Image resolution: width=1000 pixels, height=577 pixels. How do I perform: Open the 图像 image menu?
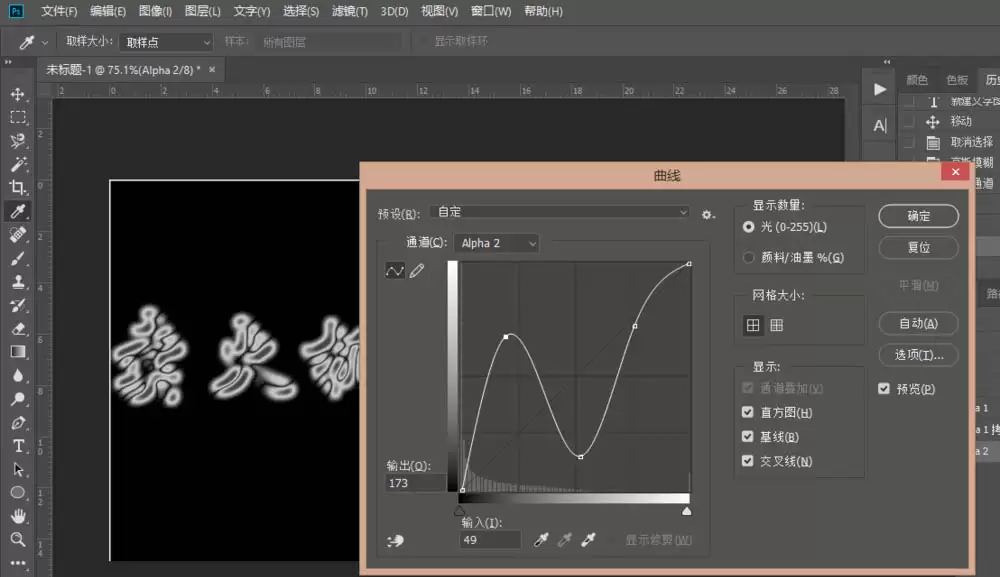[x=155, y=11]
